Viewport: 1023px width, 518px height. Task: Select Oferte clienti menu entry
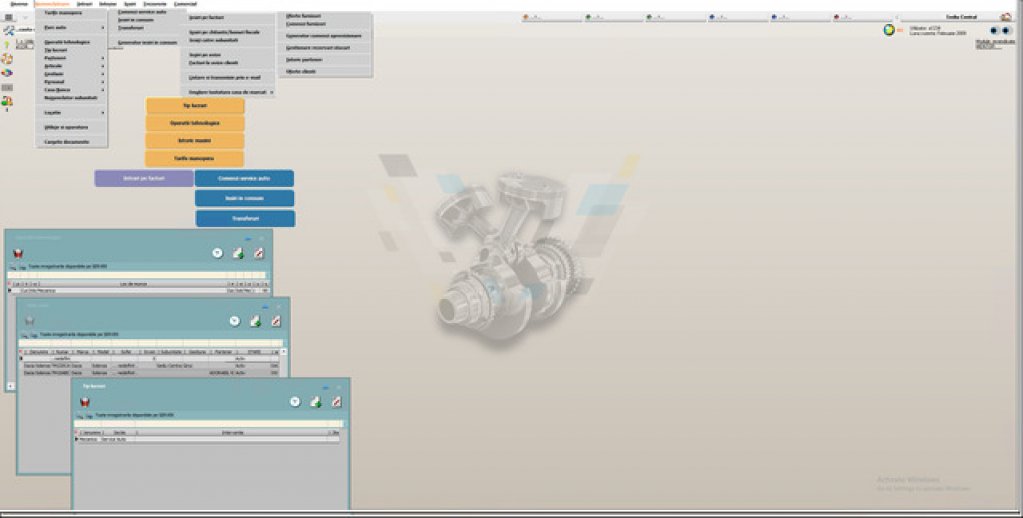pos(301,71)
